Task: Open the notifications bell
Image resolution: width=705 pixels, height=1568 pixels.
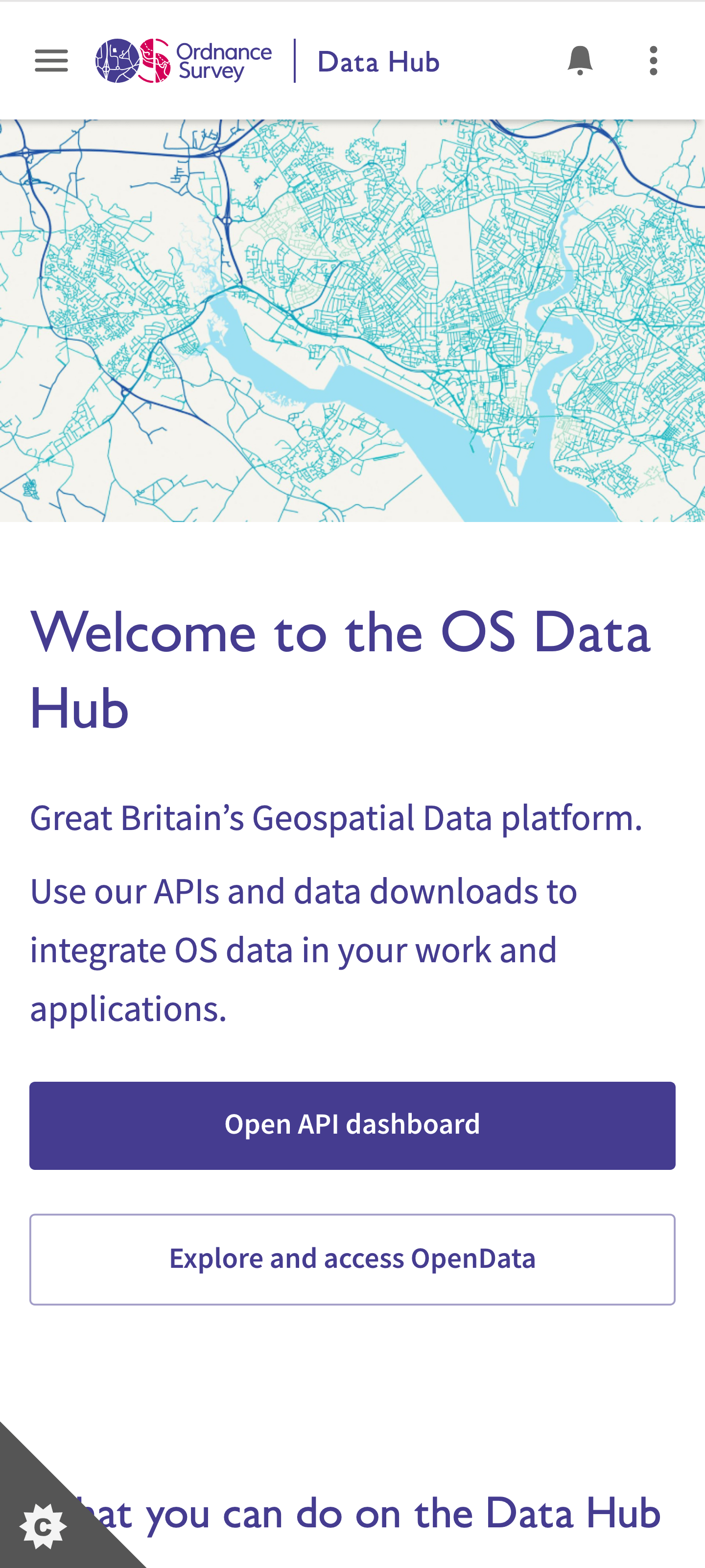Action: click(x=580, y=61)
